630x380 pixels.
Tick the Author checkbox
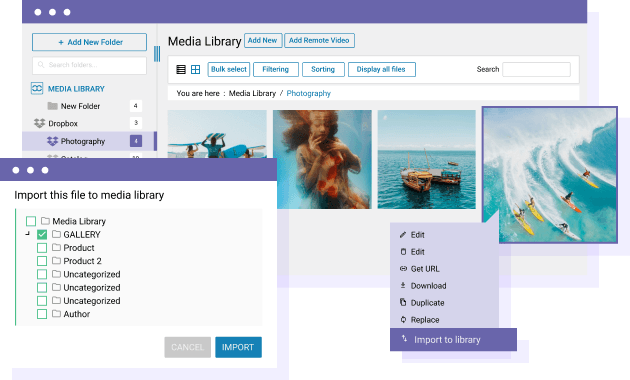(42, 314)
